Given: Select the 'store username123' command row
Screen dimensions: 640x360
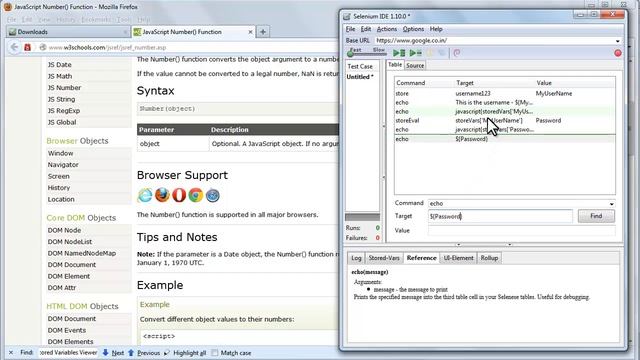Looking at the screenshot, I should point(504,93).
